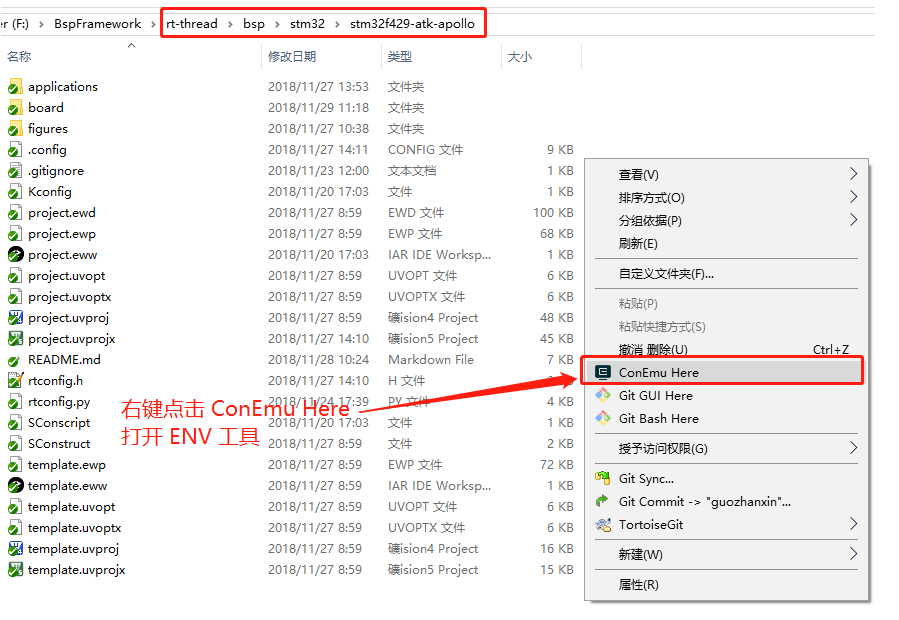This screenshot has height=620, width=899.
Task: Expand the 查看(V) submenu arrow
Action: (x=853, y=174)
